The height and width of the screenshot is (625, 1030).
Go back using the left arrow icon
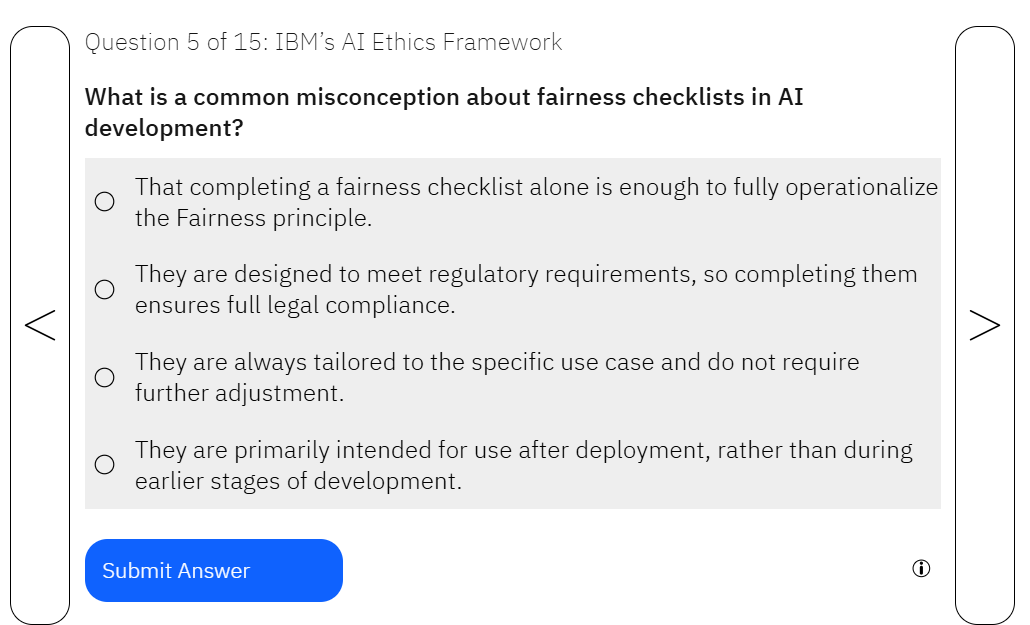[x=40, y=325]
